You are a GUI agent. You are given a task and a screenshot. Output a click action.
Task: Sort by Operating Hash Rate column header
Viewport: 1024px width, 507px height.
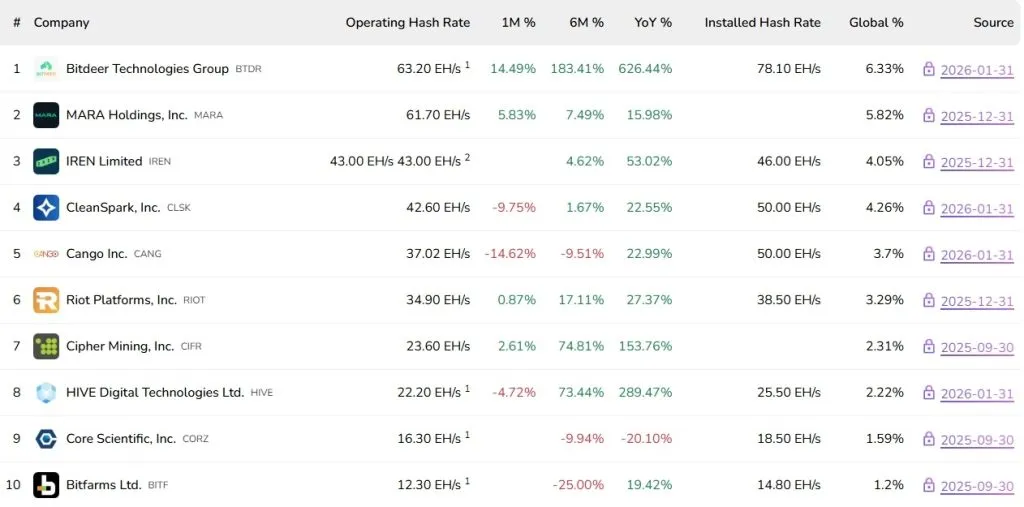coord(407,22)
